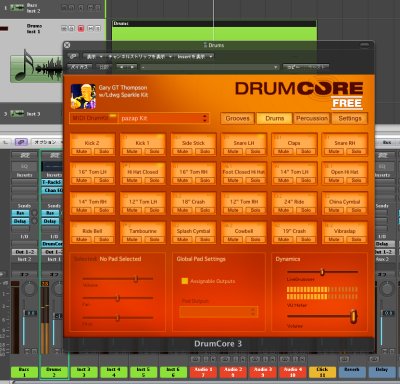
Task: Switch to the Drums tab
Action: [275, 118]
